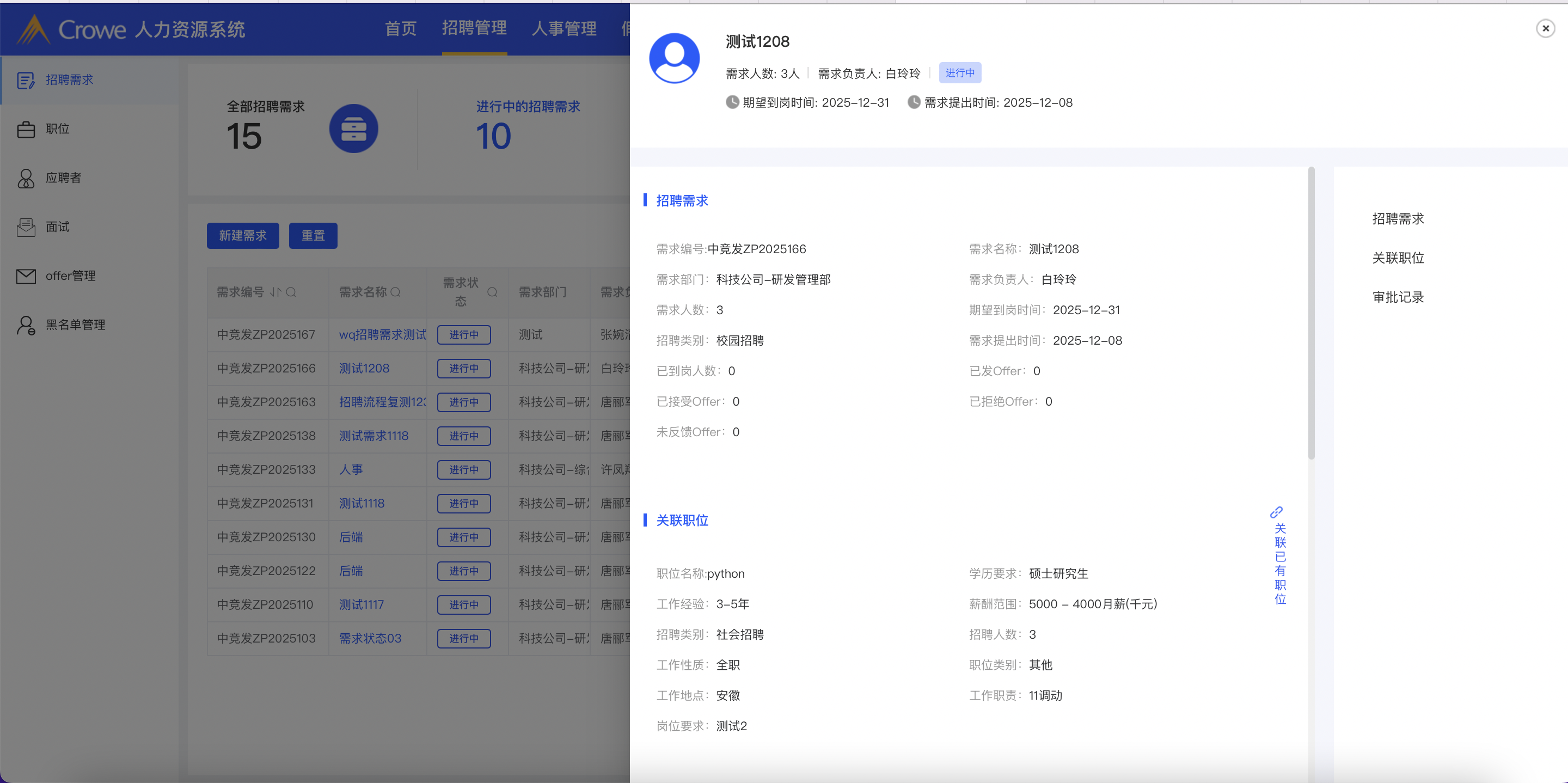Jump to the 审批记录 anchor section
1568x783 pixels.
coord(1398,297)
